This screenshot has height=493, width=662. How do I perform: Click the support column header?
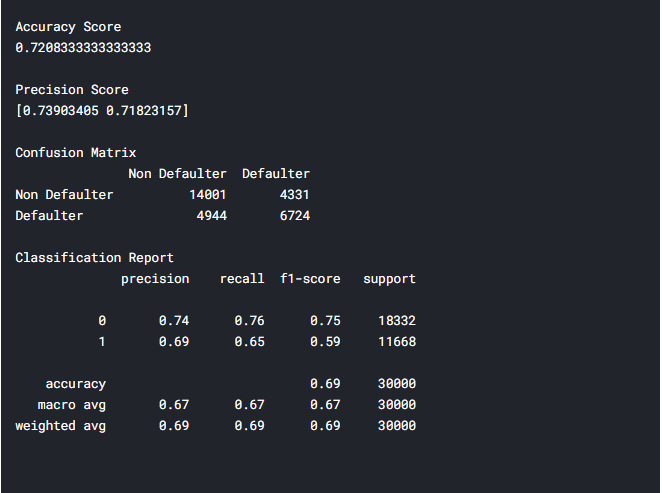(x=389, y=279)
